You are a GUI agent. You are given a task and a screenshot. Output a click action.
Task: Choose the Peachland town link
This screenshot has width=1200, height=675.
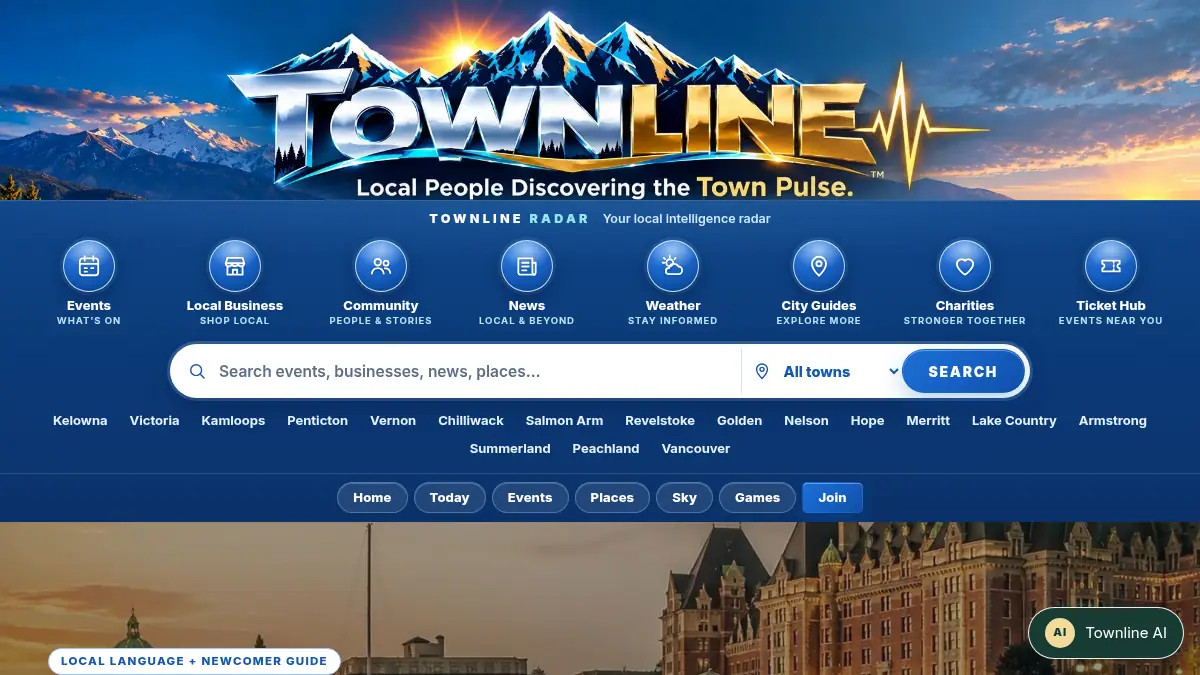coord(606,449)
